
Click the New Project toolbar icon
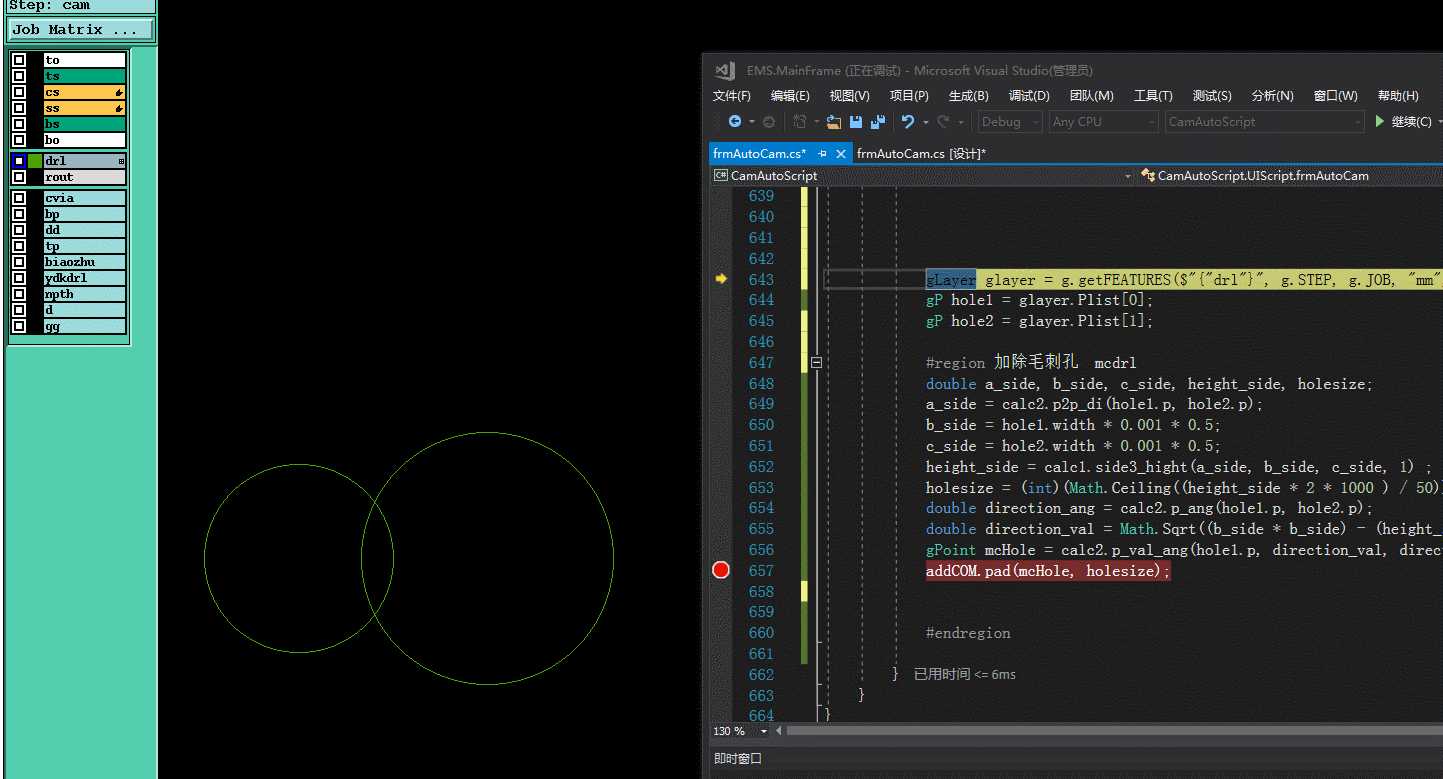(x=800, y=122)
